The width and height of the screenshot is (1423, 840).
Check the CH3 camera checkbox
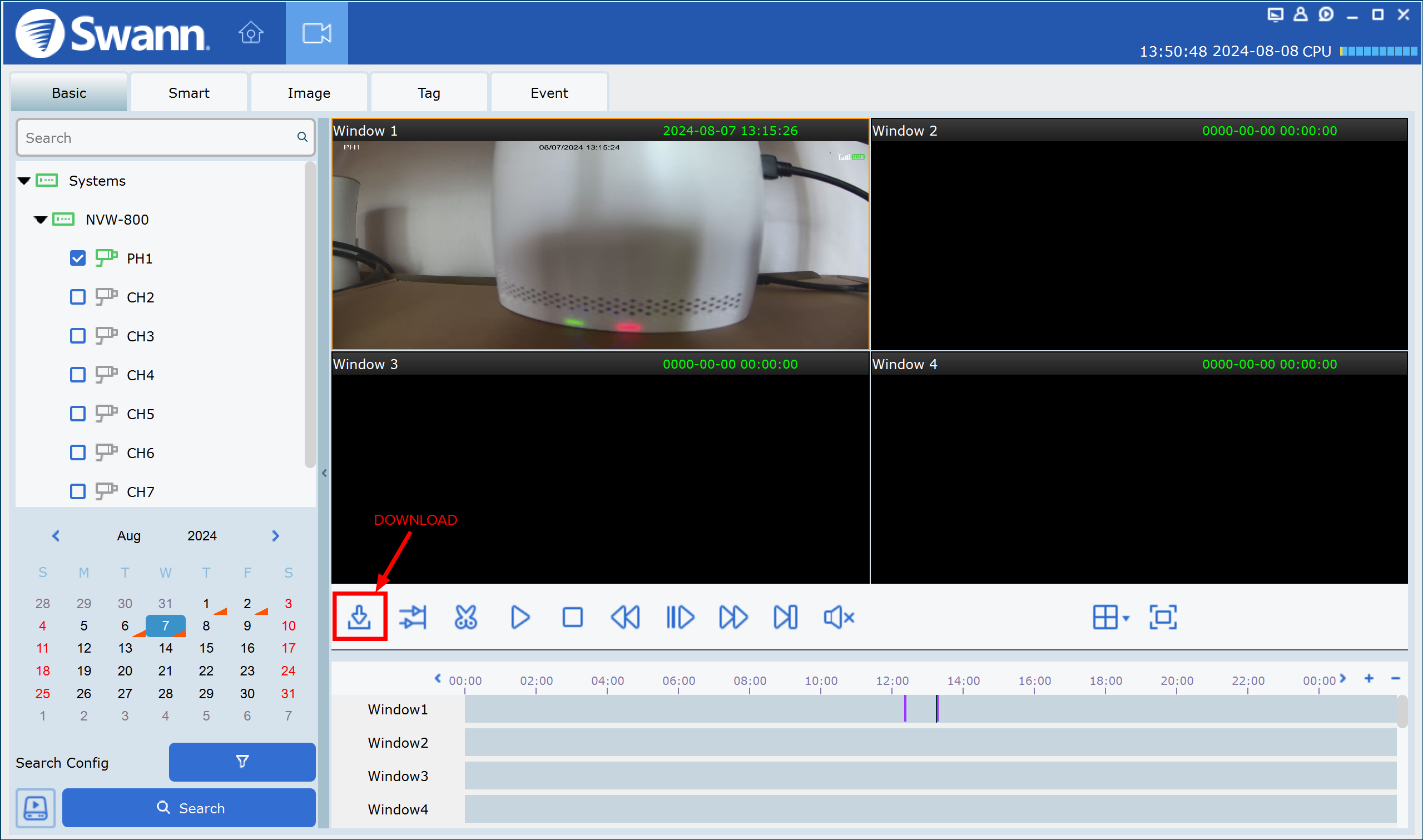(x=77, y=336)
